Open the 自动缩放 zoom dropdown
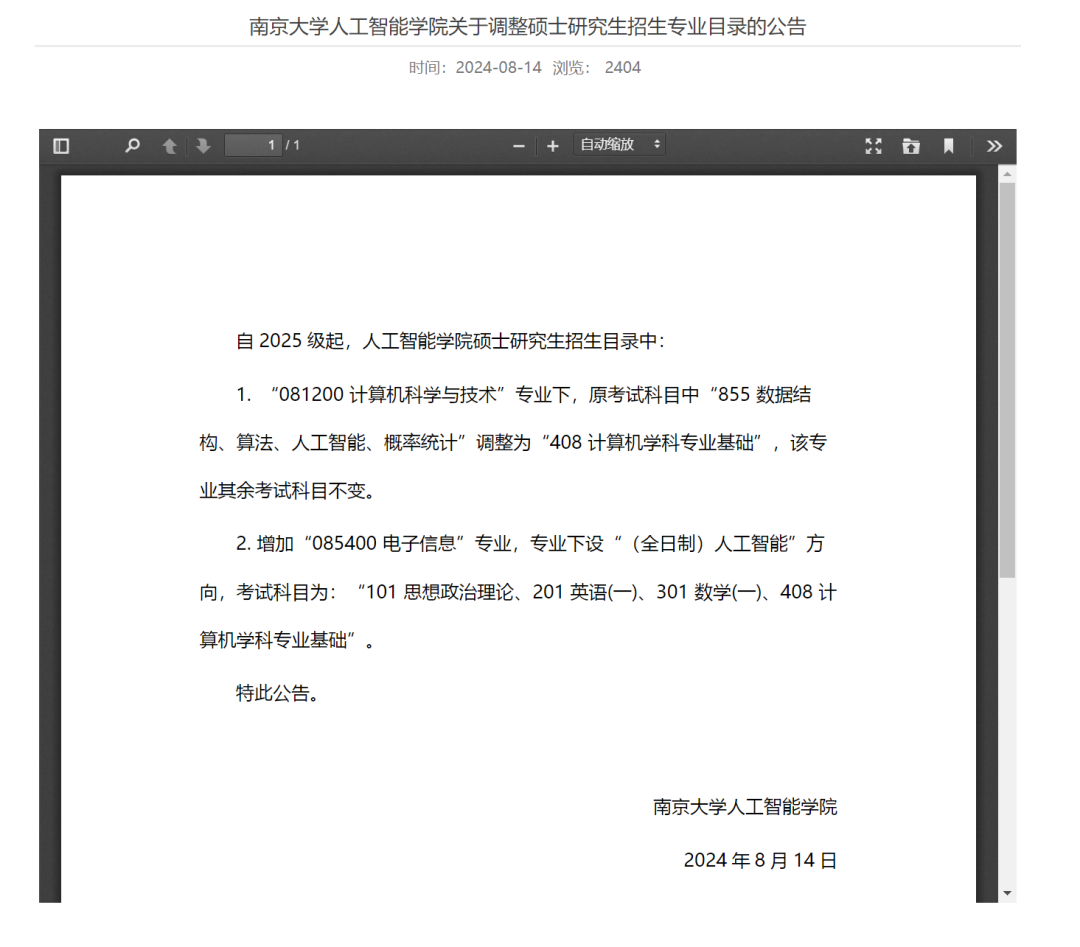This screenshot has width=1080, height=947. [619, 145]
